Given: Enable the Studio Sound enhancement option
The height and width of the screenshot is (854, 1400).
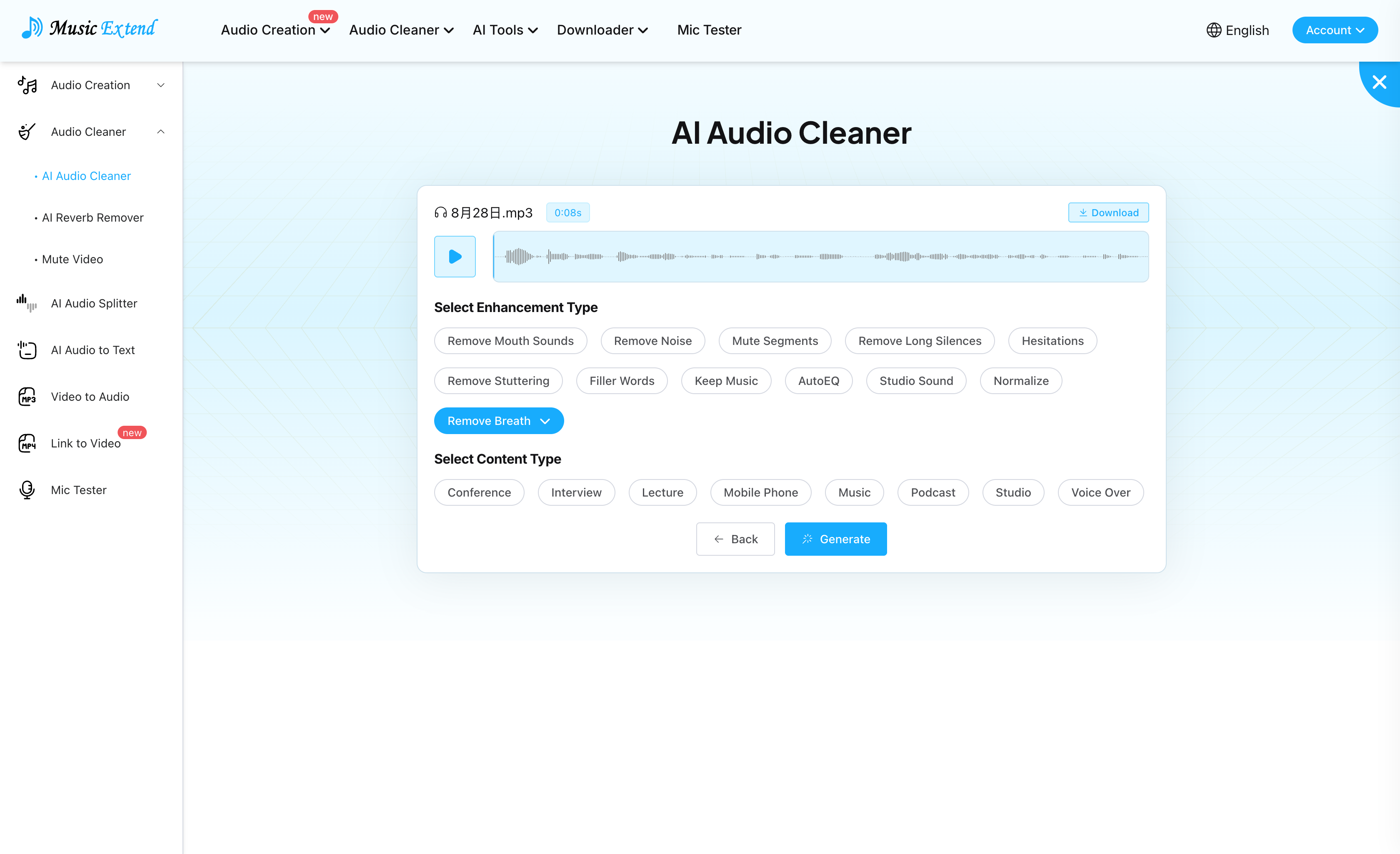Looking at the screenshot, I should (916, 381).
